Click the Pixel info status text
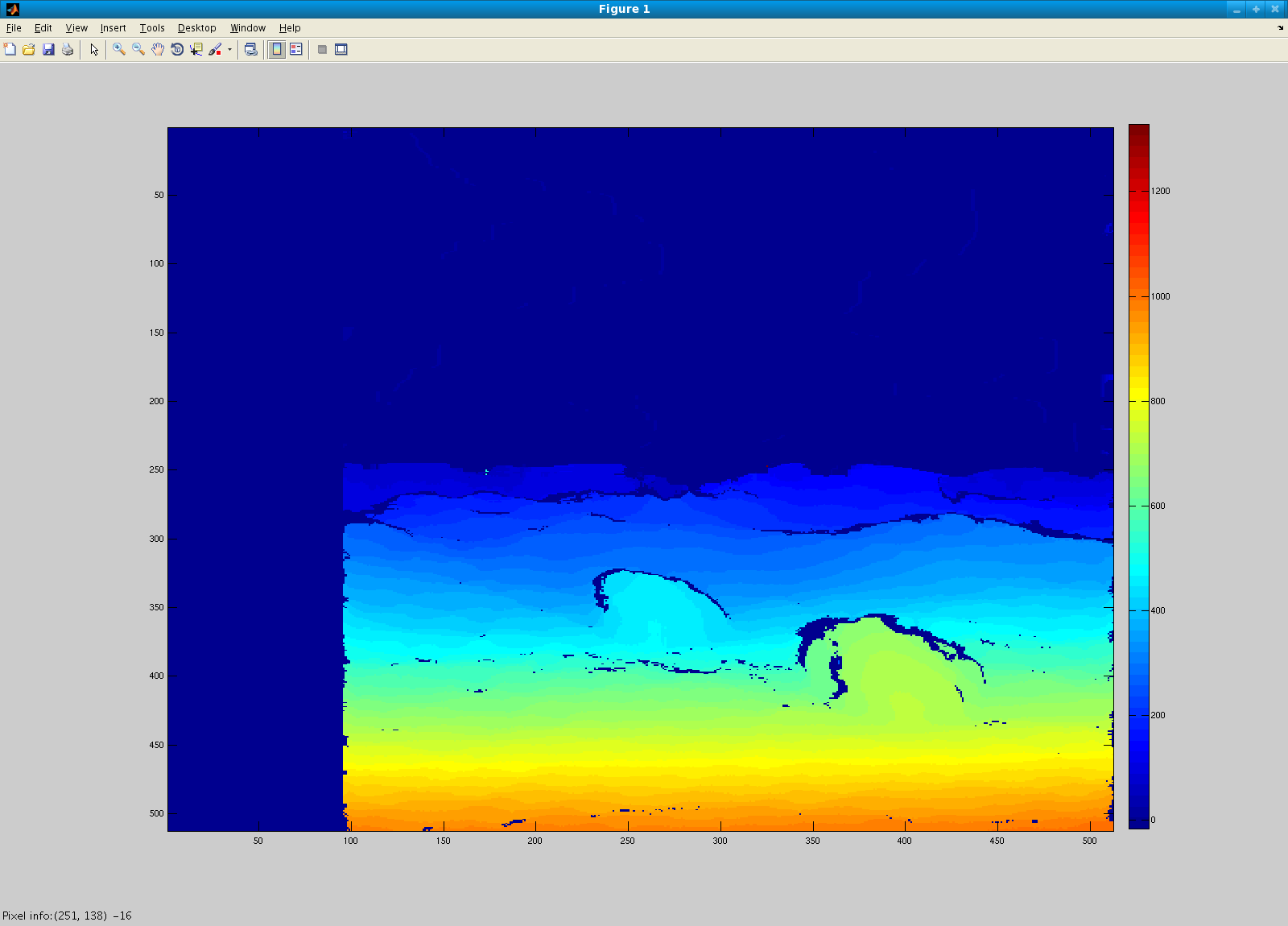This screenshot has height=926, width=1288. point(67,916)
